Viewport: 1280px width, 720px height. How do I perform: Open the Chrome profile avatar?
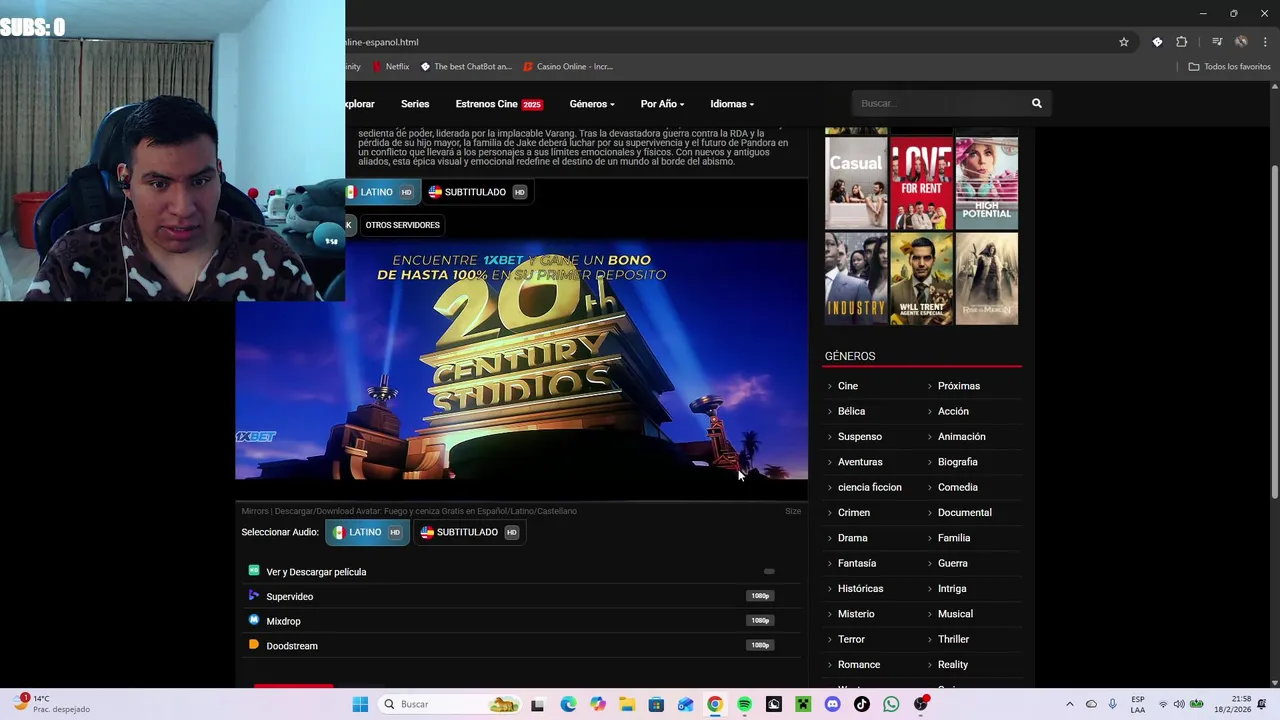tap(1241, 42)
